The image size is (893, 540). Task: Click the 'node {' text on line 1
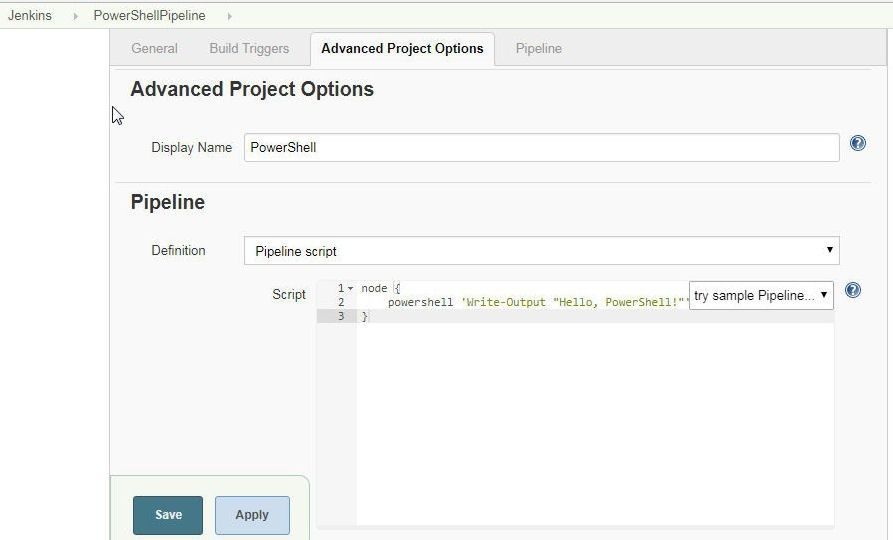tap(381, 288)
